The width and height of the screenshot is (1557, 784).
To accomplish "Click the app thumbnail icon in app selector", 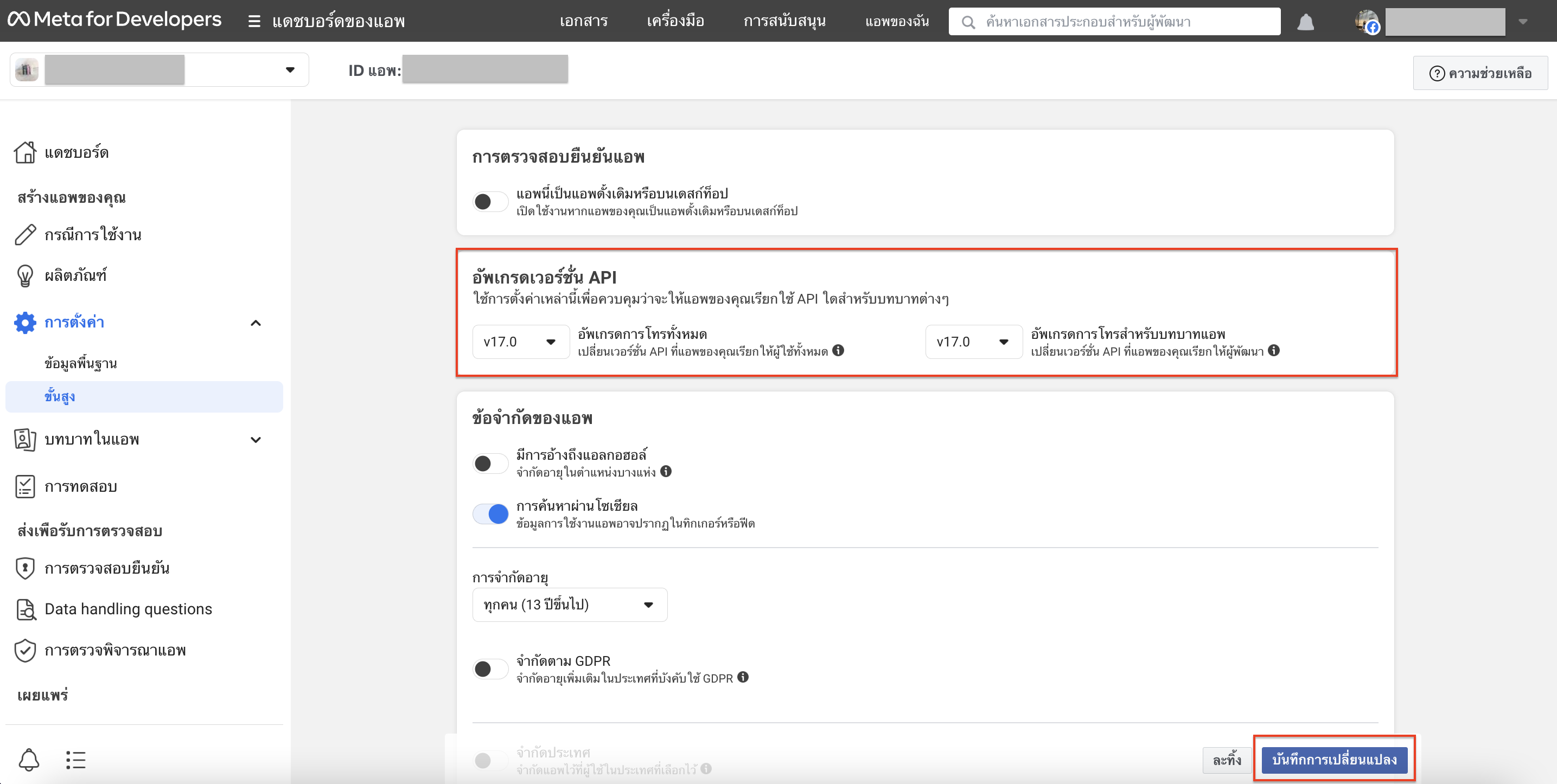I will point(27,70).
